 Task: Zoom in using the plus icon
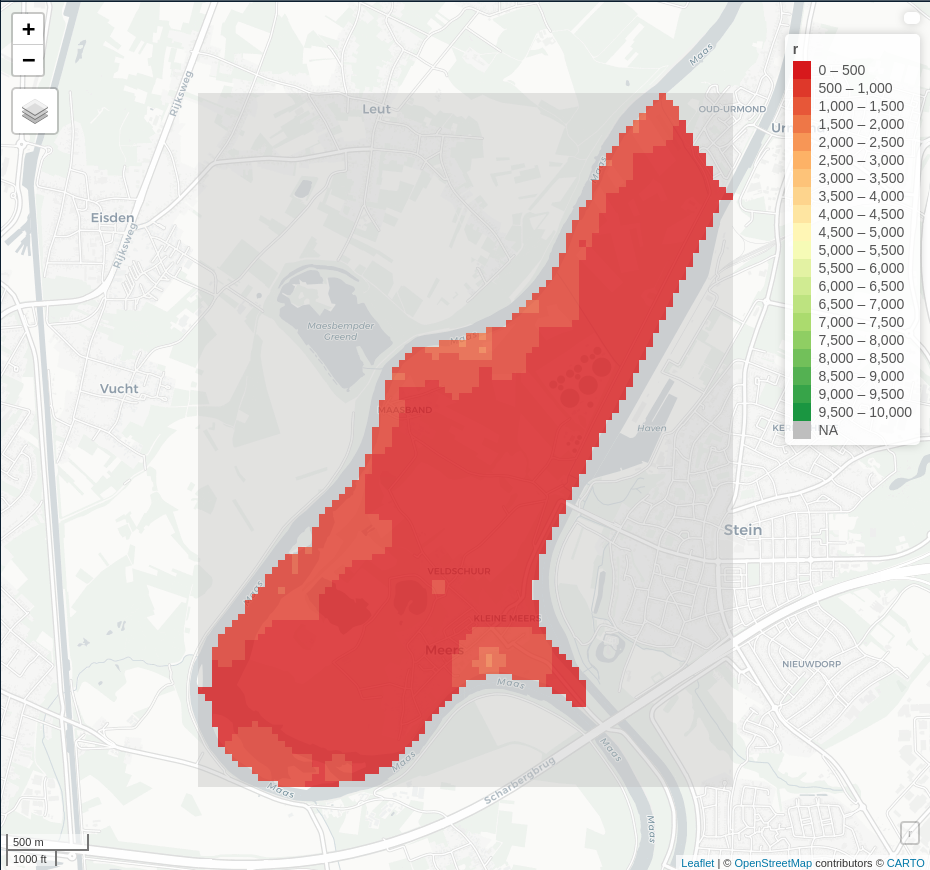27,29
